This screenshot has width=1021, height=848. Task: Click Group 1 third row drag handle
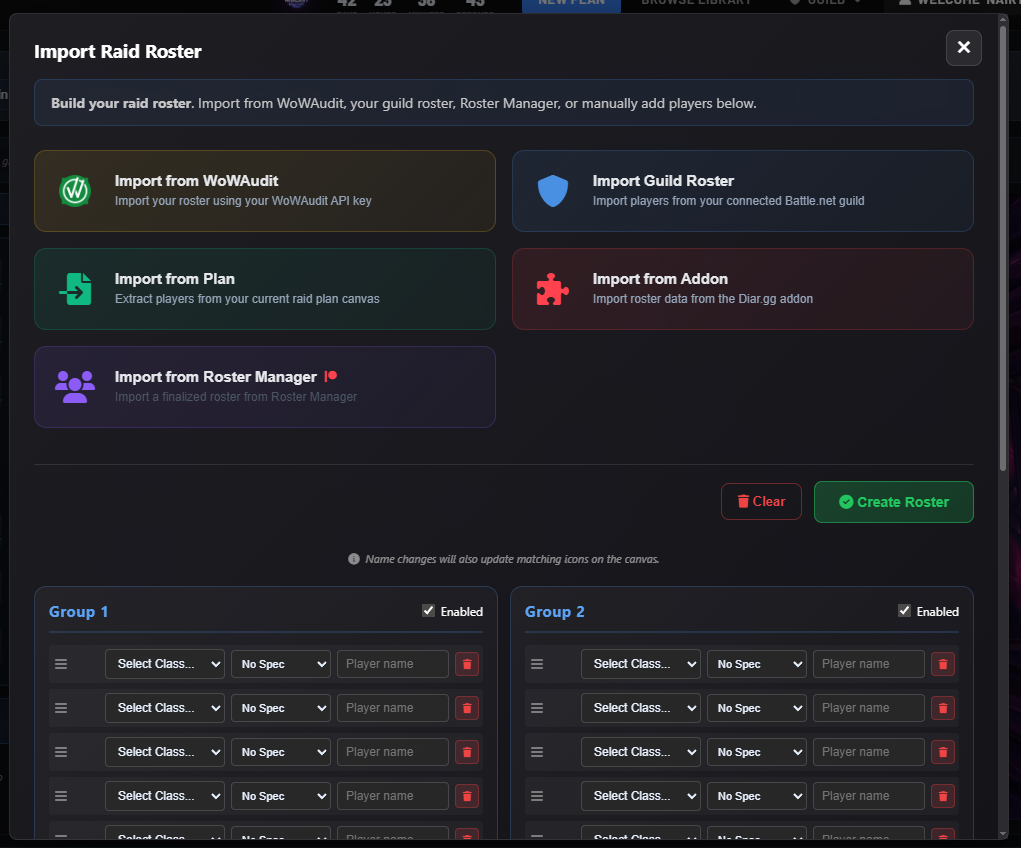pos(61,752)
